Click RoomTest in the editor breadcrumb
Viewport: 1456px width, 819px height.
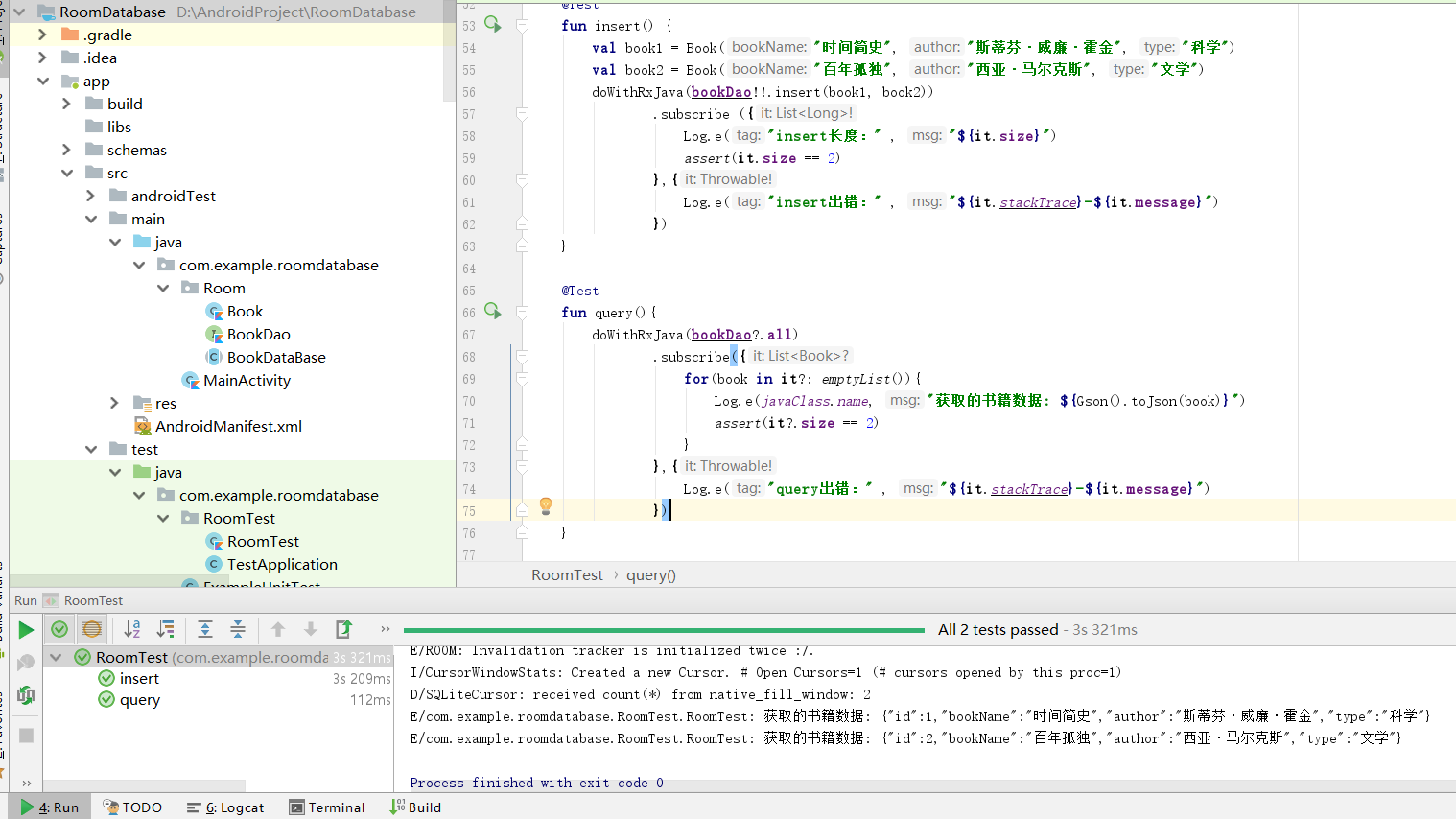(567, 574)
